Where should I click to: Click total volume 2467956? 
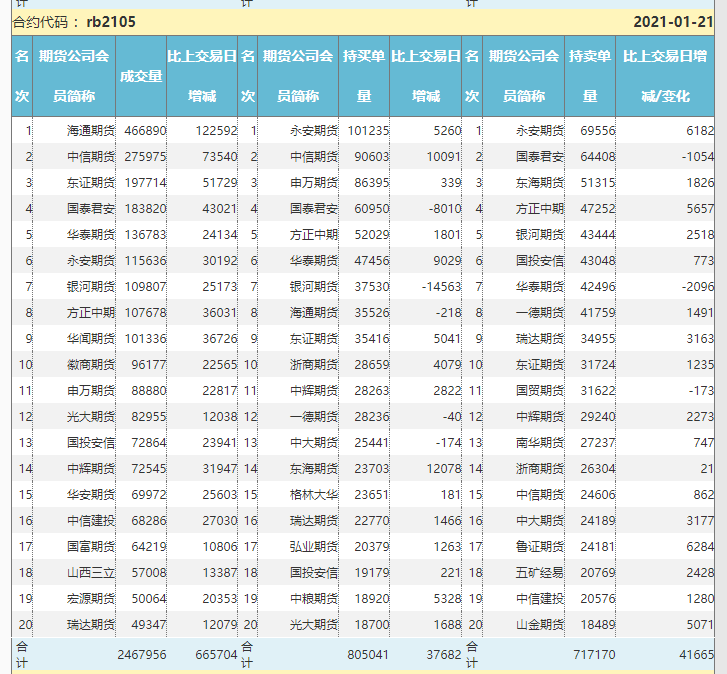tap(141, 655)
